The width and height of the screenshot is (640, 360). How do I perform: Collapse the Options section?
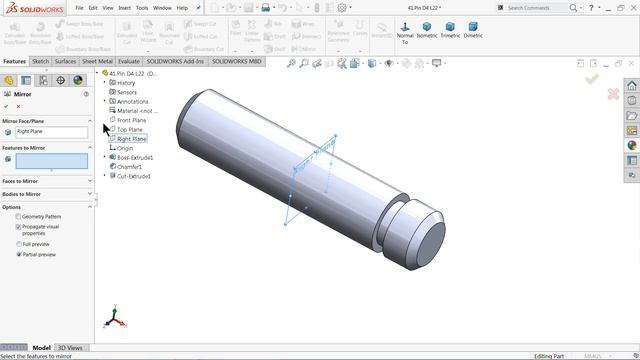point(90,207)
